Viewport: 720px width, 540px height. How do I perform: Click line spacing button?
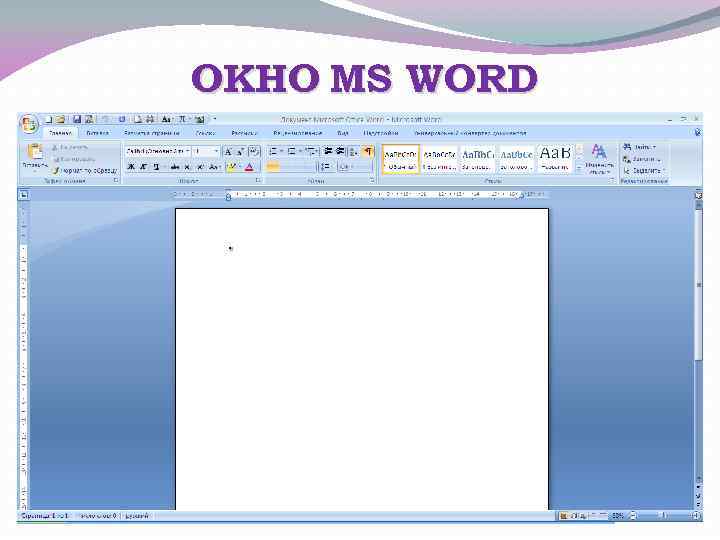pyautogui.click(x=325, y=167)
